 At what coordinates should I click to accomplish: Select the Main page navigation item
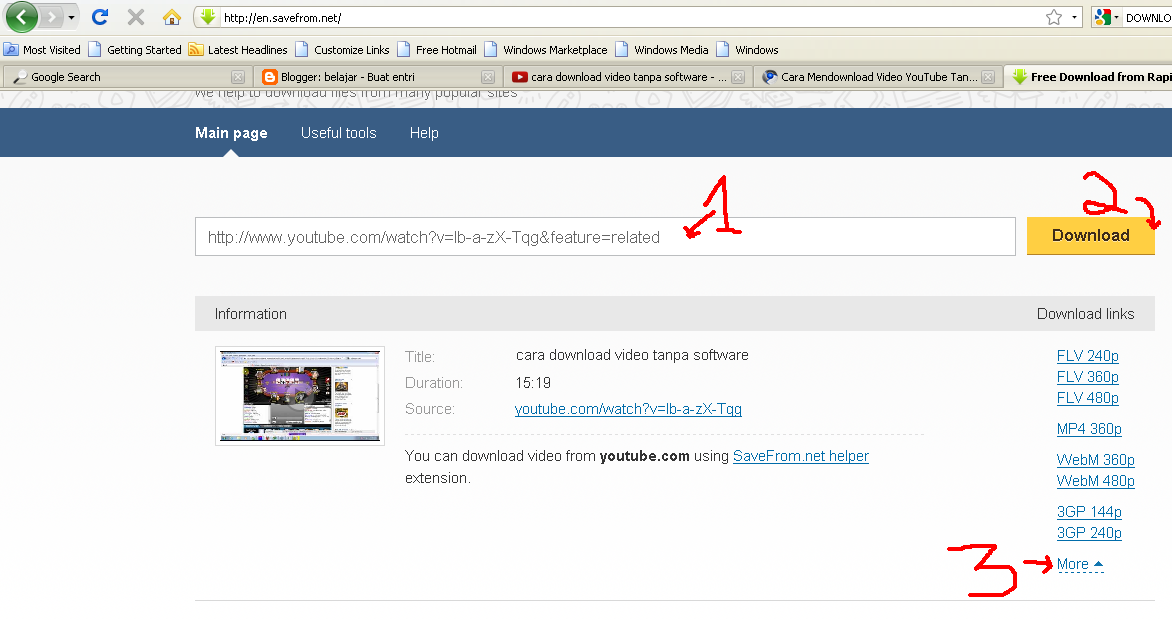coord(231,133)
